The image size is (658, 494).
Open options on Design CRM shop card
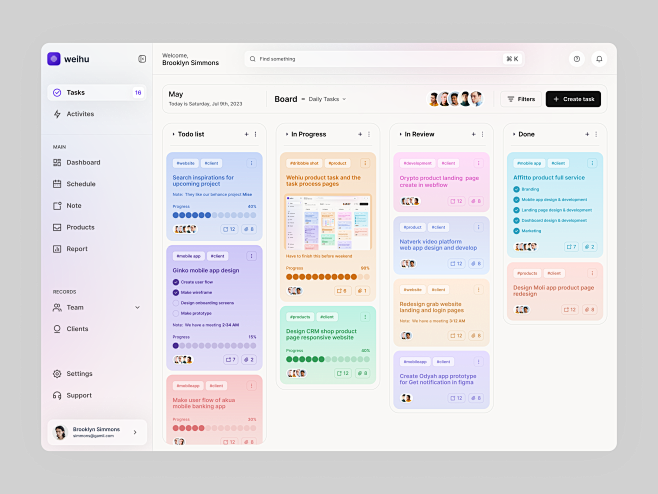[365, 317]
